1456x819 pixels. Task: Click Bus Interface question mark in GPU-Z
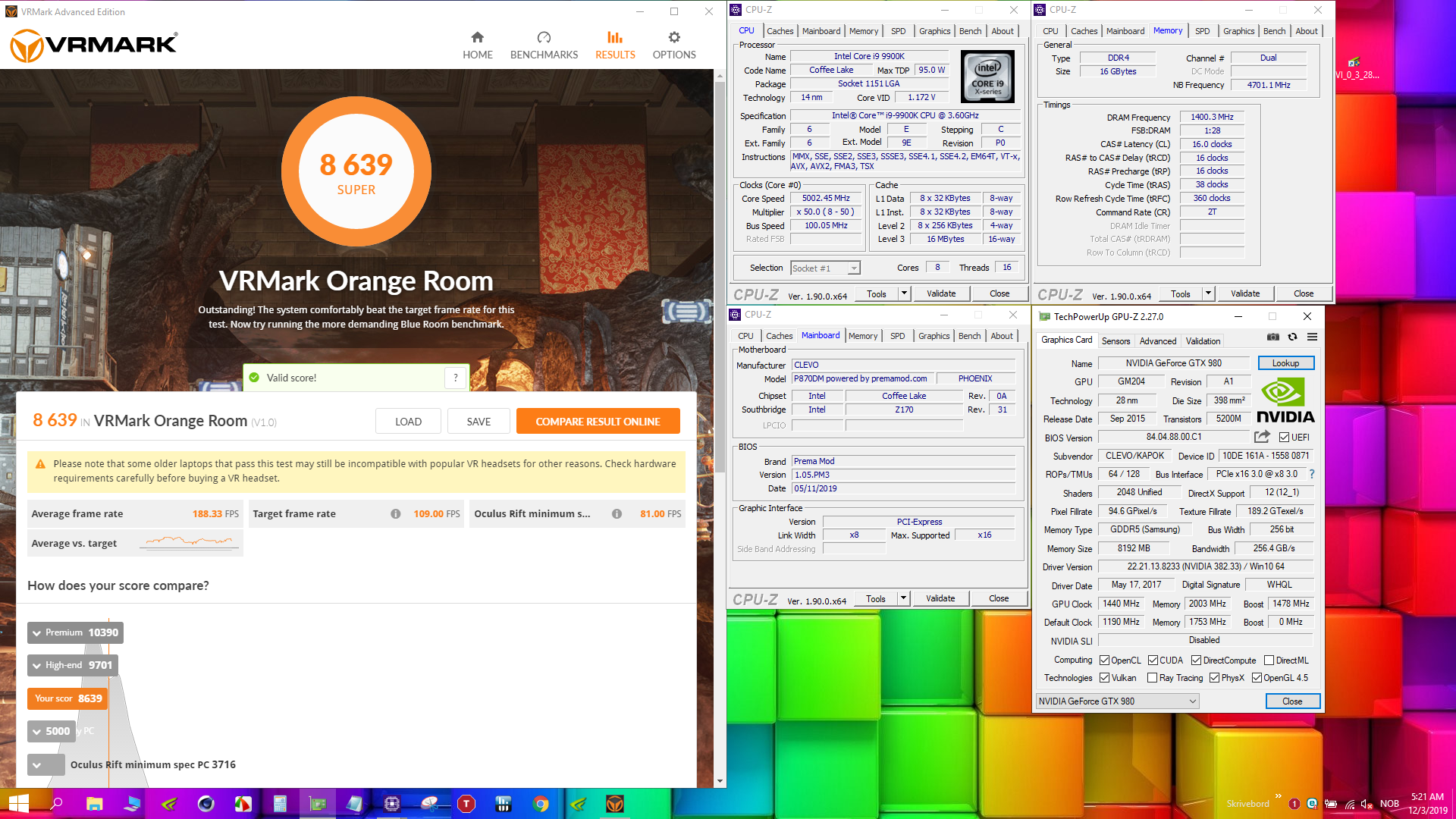(x=1312, y=474)
